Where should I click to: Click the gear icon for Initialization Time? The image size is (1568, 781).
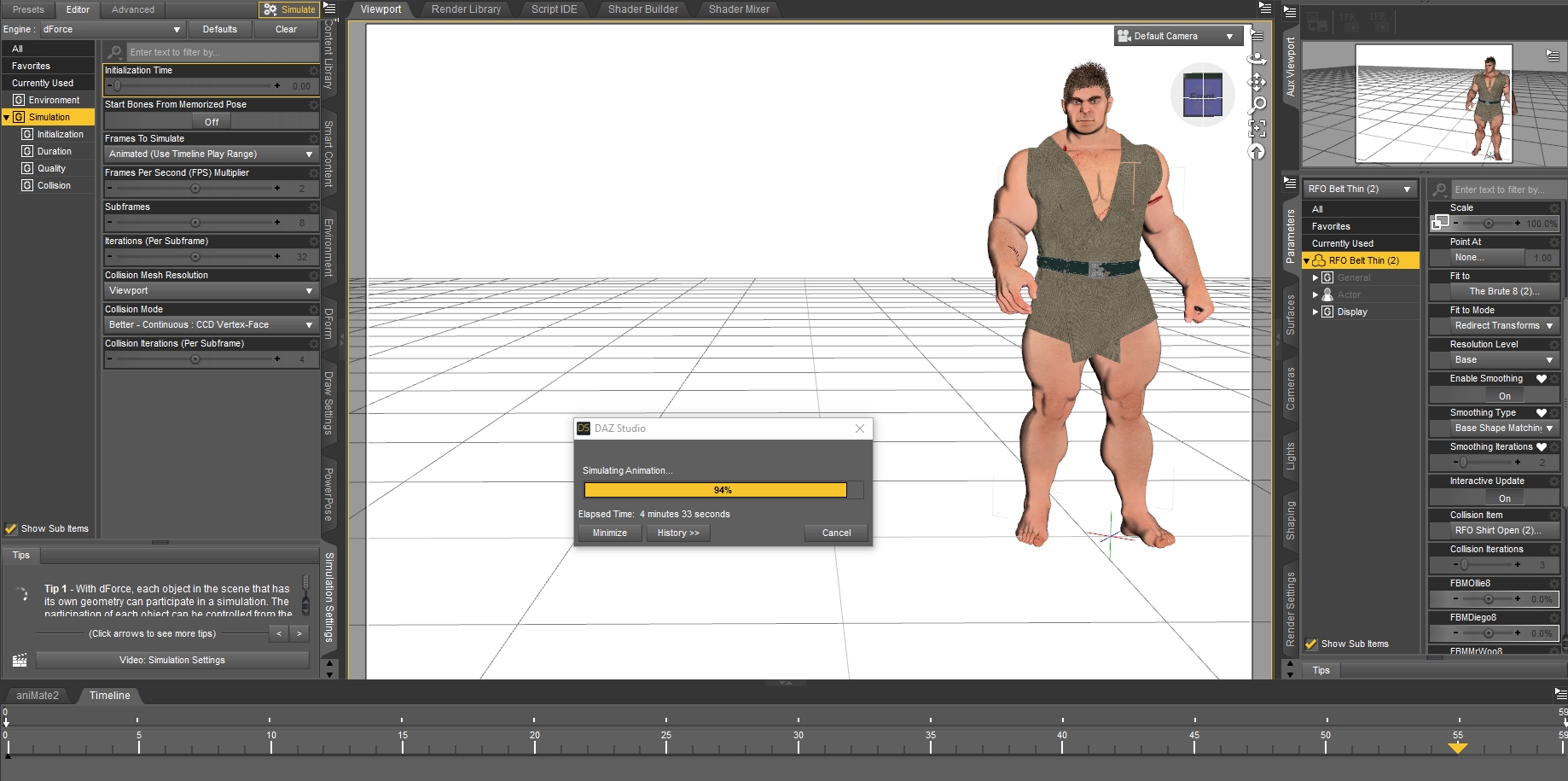[x=314, y=71]
